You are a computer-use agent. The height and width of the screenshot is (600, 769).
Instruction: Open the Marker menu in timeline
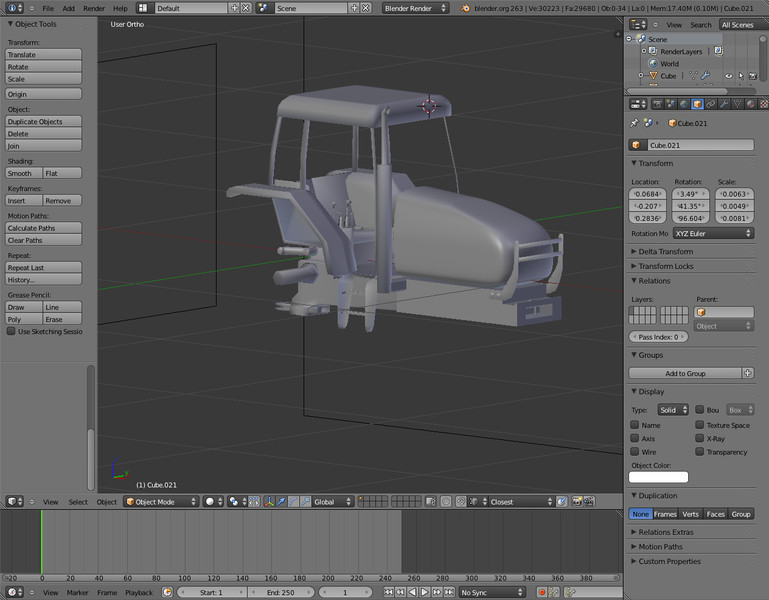(77, 592)
